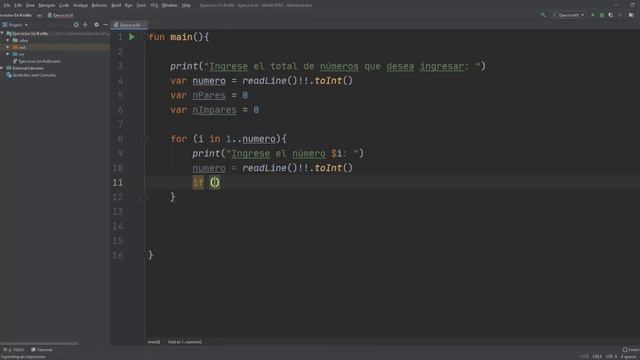Open the VCS menu
The height and width of the screenshot is (360, 640).
(x=154, y=5)
